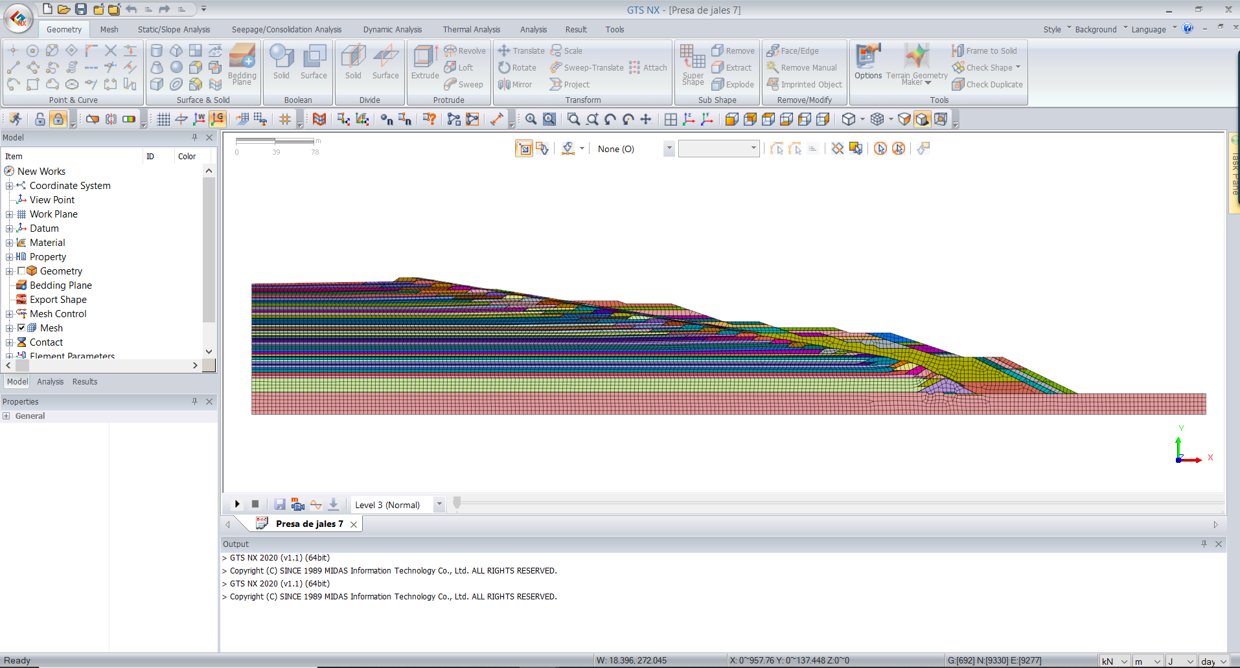Click the query help icon with question mark

point(429,119)
